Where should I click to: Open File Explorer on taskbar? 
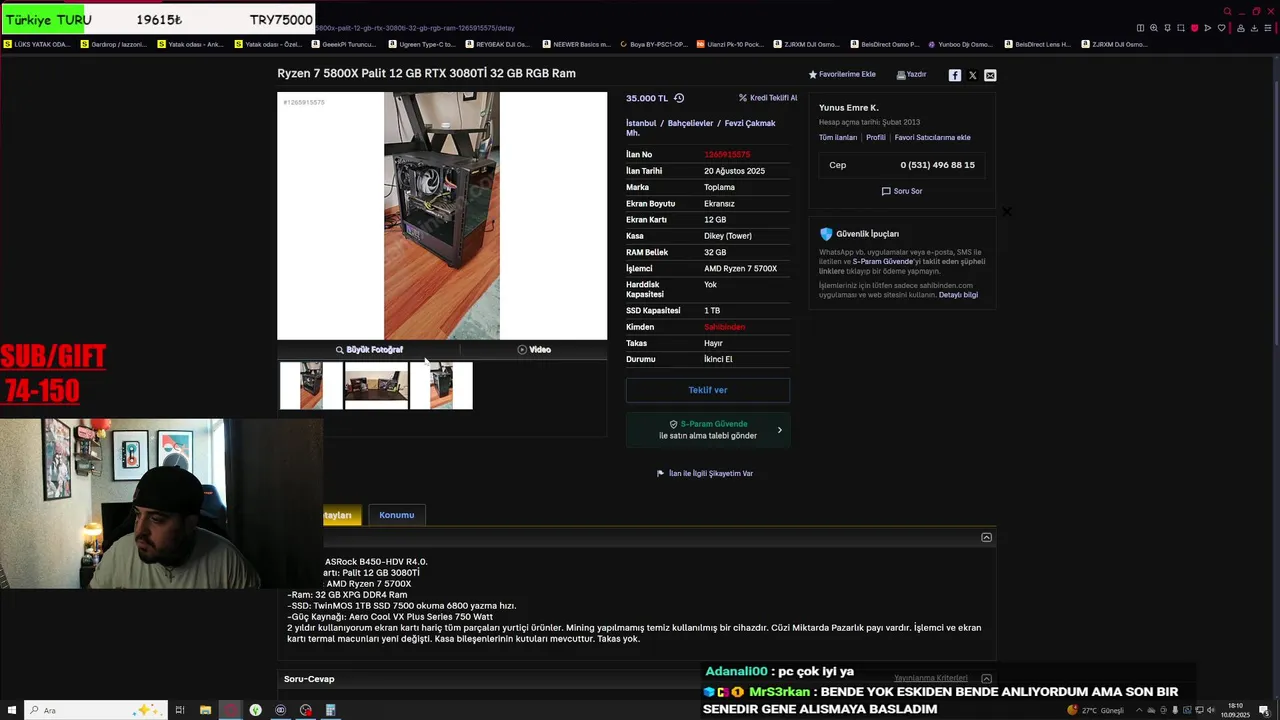coord(205,710)
